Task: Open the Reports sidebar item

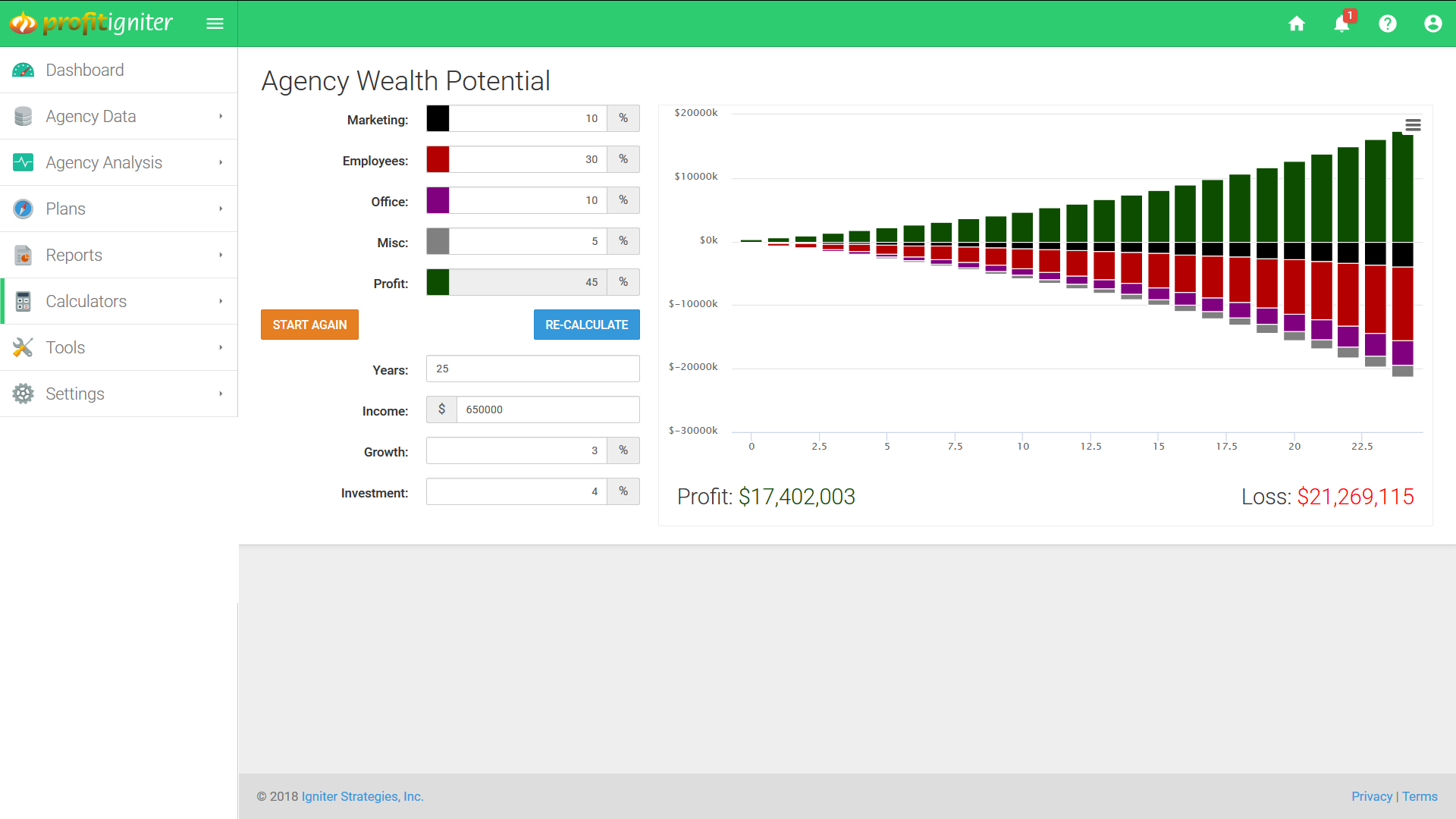Action: click(x=74, y=255)
